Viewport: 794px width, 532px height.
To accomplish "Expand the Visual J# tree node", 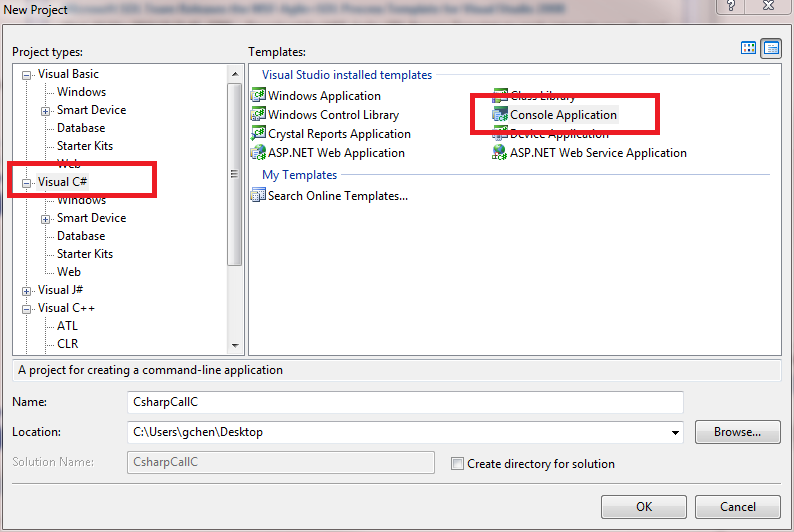I will click(26, 291).
